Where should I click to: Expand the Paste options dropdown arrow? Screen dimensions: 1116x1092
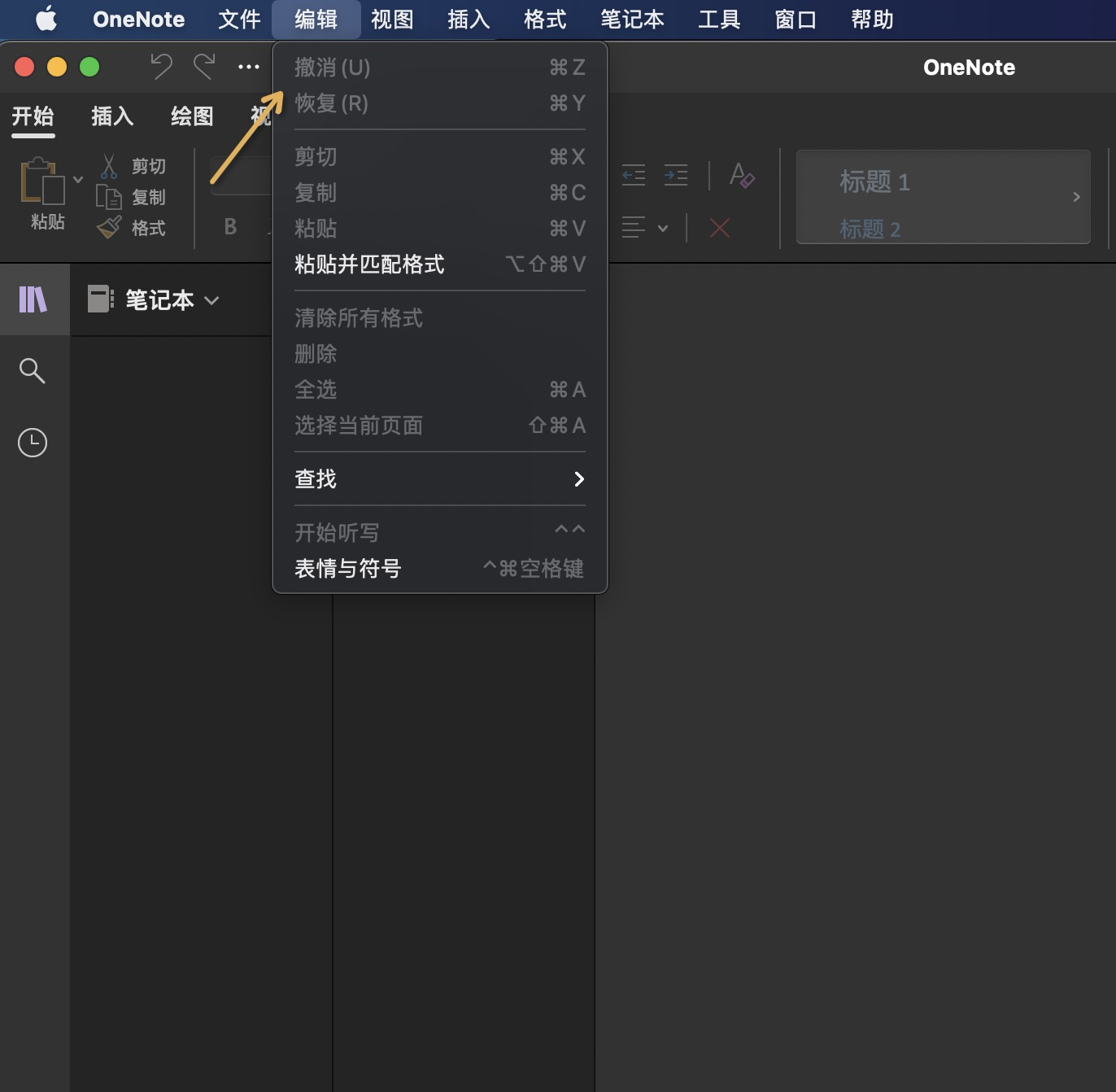(x=78, y=179)
